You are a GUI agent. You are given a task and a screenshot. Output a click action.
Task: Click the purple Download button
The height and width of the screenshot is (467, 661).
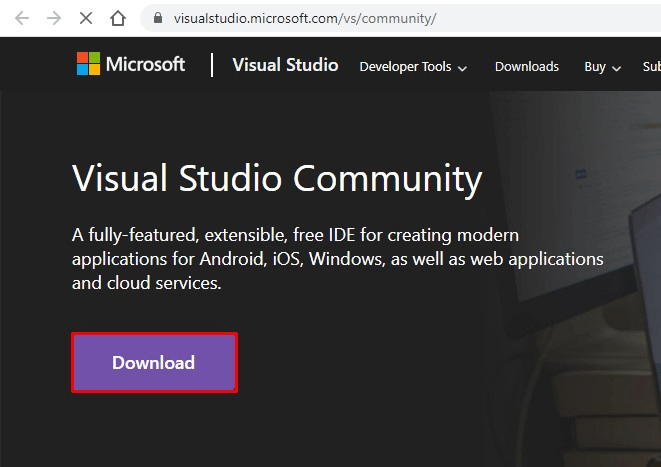[154, 362]
